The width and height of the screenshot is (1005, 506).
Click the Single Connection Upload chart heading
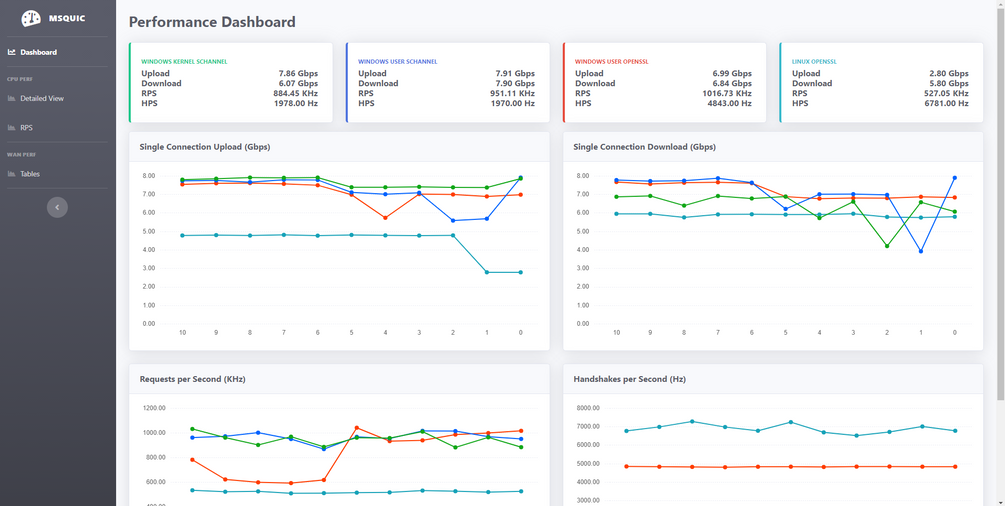point(205,147)
